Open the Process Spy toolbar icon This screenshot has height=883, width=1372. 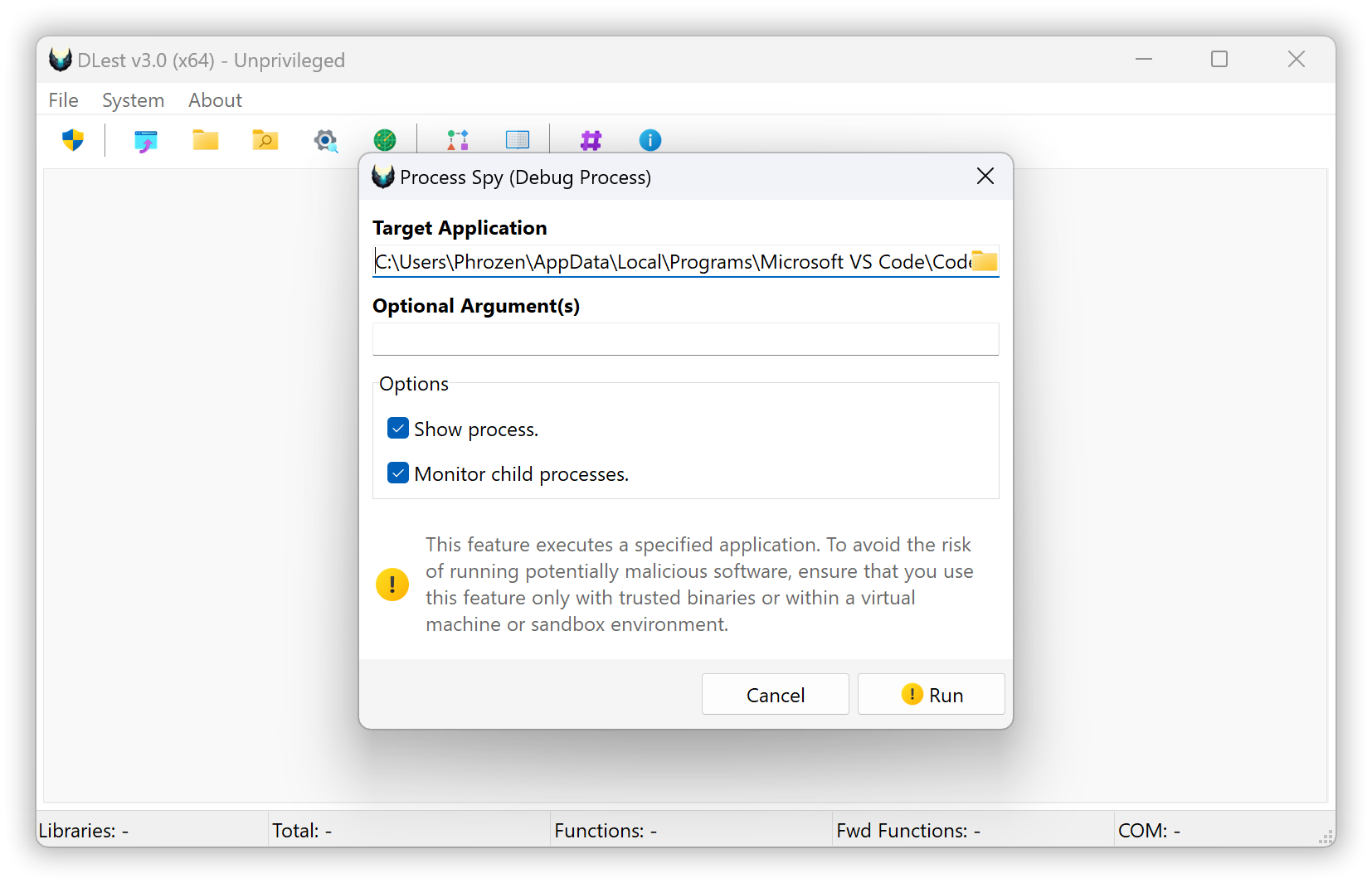pyautogui.click(x=145, y=140)
